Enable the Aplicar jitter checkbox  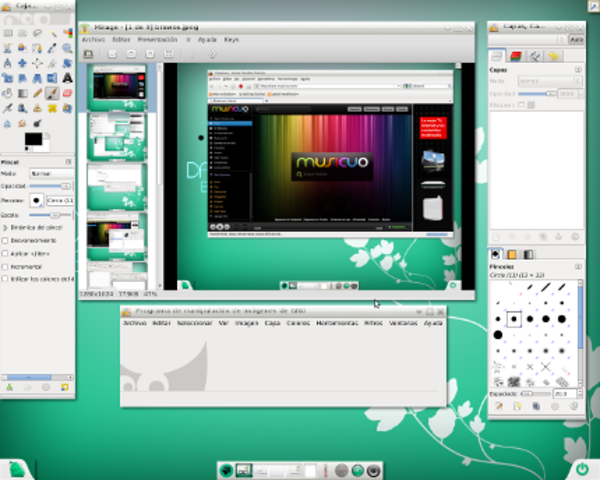[x=5, y=253]
